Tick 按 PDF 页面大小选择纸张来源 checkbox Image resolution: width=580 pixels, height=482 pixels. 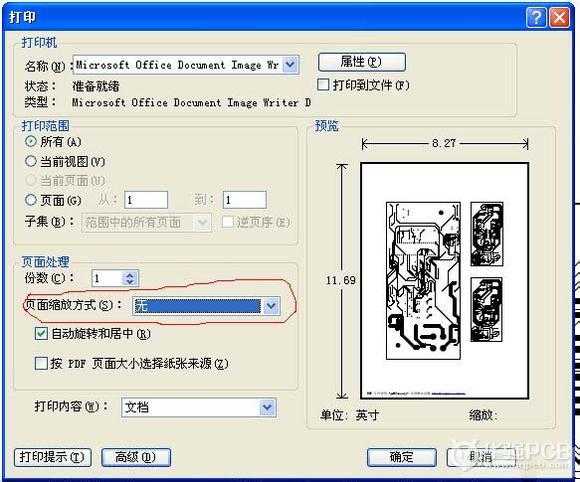coord(41,363)
